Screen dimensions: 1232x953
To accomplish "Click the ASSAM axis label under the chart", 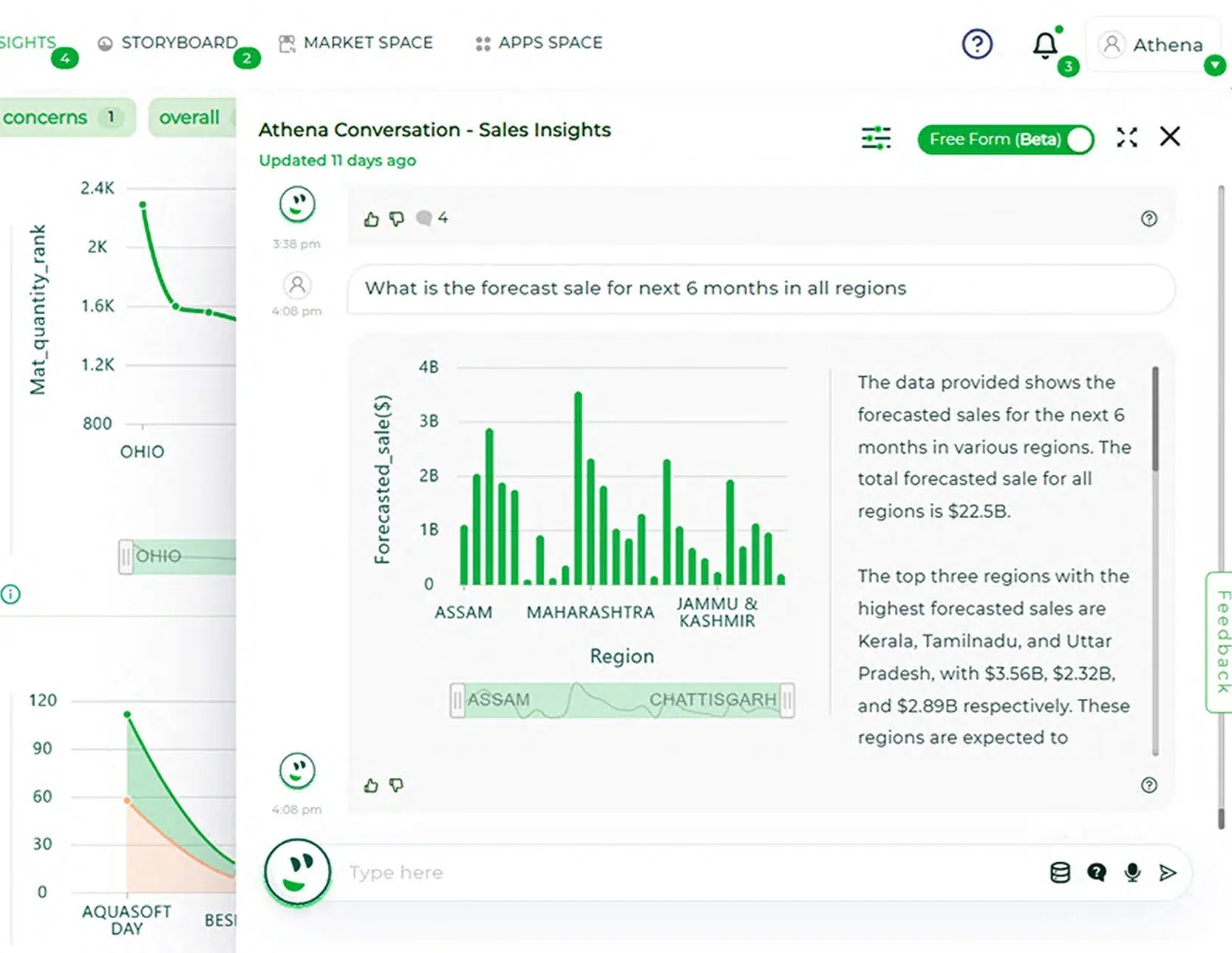I will tap(463, 612).
